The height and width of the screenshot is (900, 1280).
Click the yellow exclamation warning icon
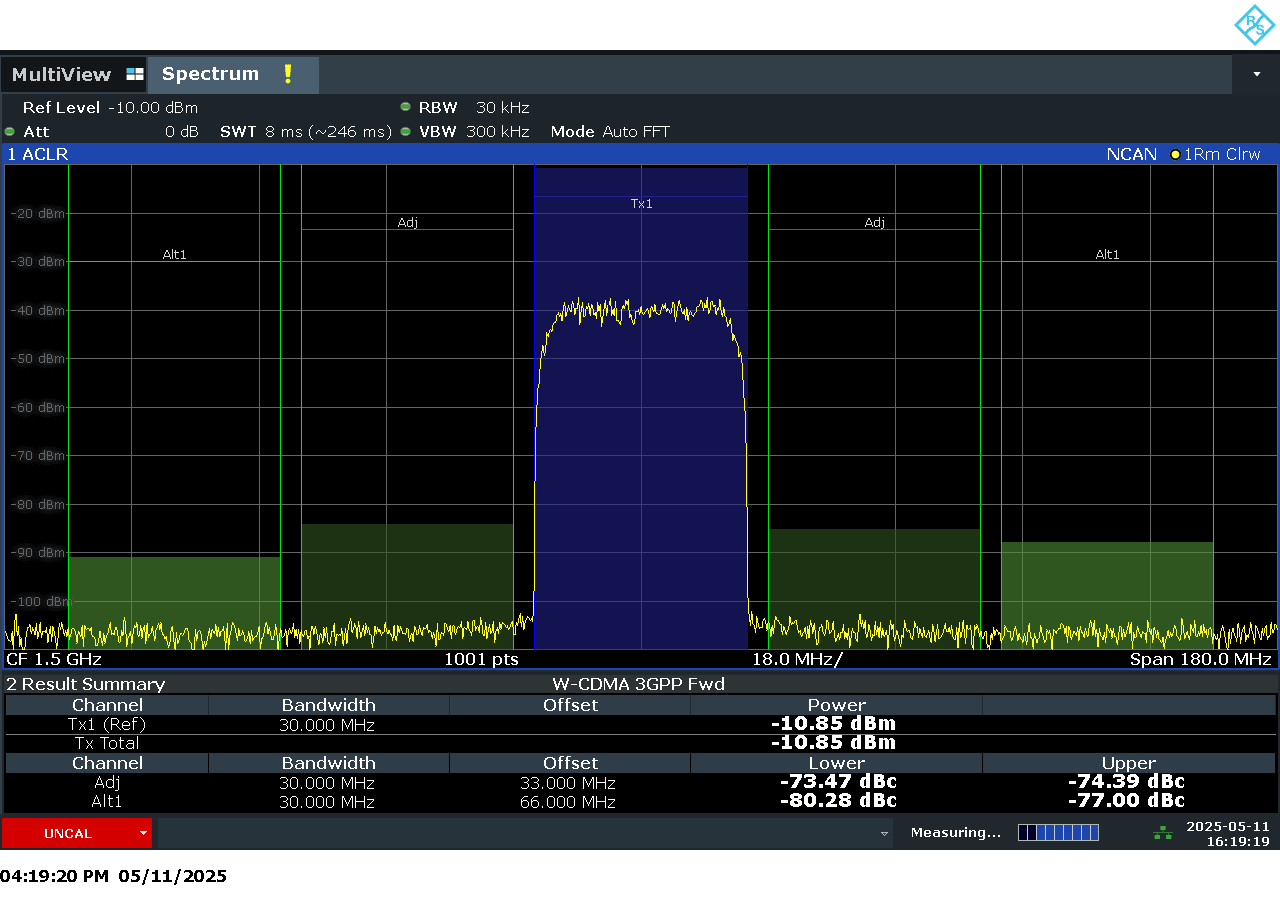pyautogui.click(x=287, y=74)
